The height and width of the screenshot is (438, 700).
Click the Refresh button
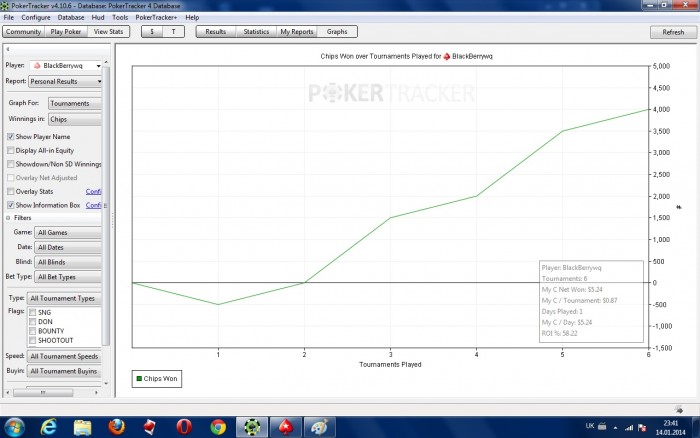[673, 32]
